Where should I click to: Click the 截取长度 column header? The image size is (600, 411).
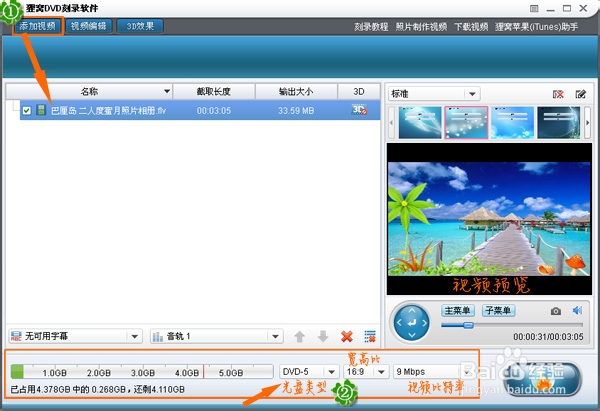click(x=214, y=91)
